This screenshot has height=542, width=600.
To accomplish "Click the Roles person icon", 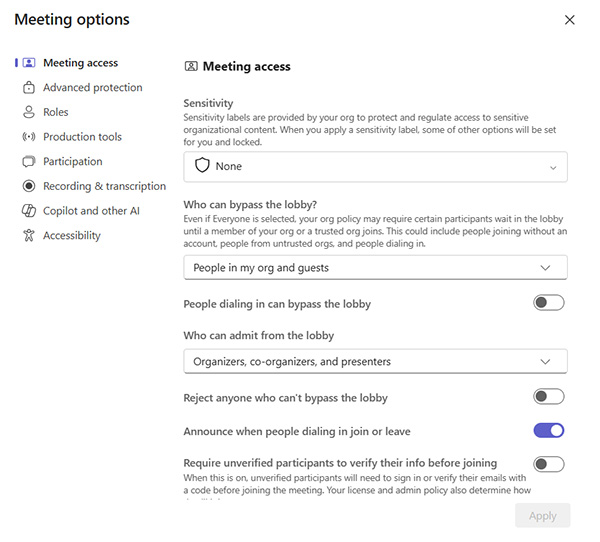I will 29,112.
